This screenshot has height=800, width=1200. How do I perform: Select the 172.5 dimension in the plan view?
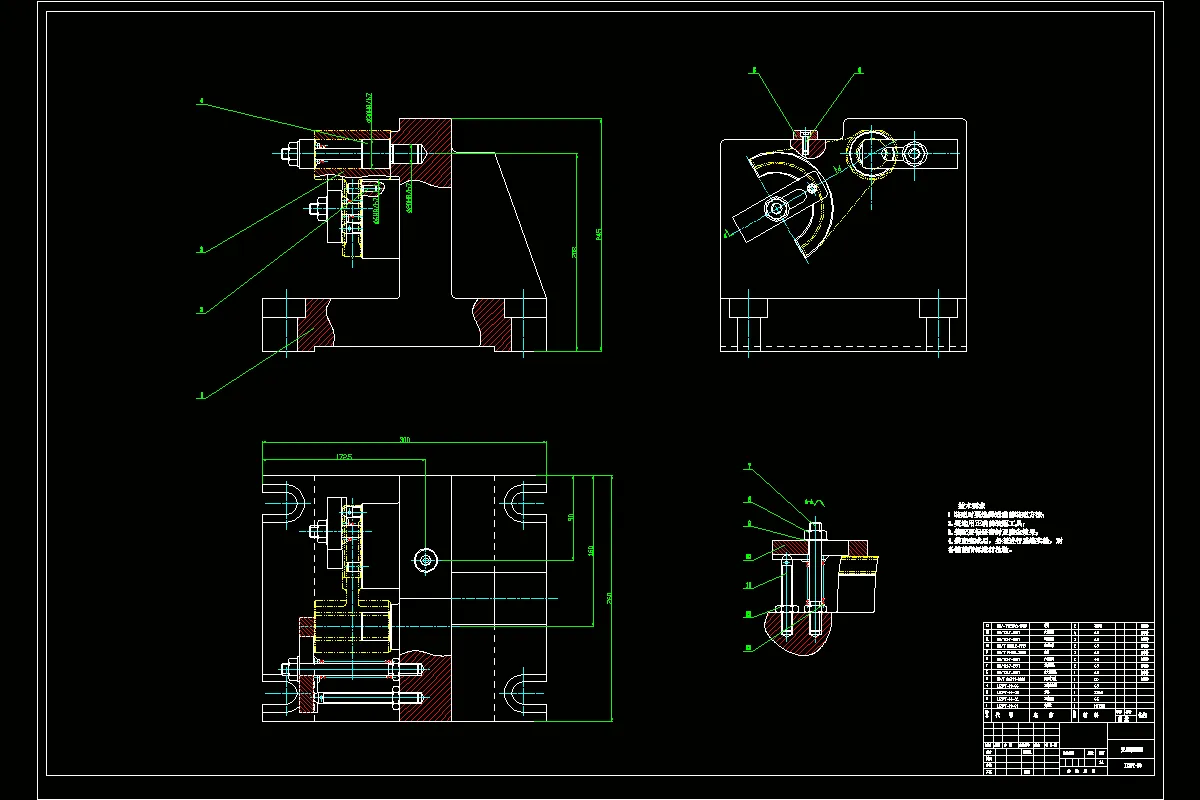point(343,458)
